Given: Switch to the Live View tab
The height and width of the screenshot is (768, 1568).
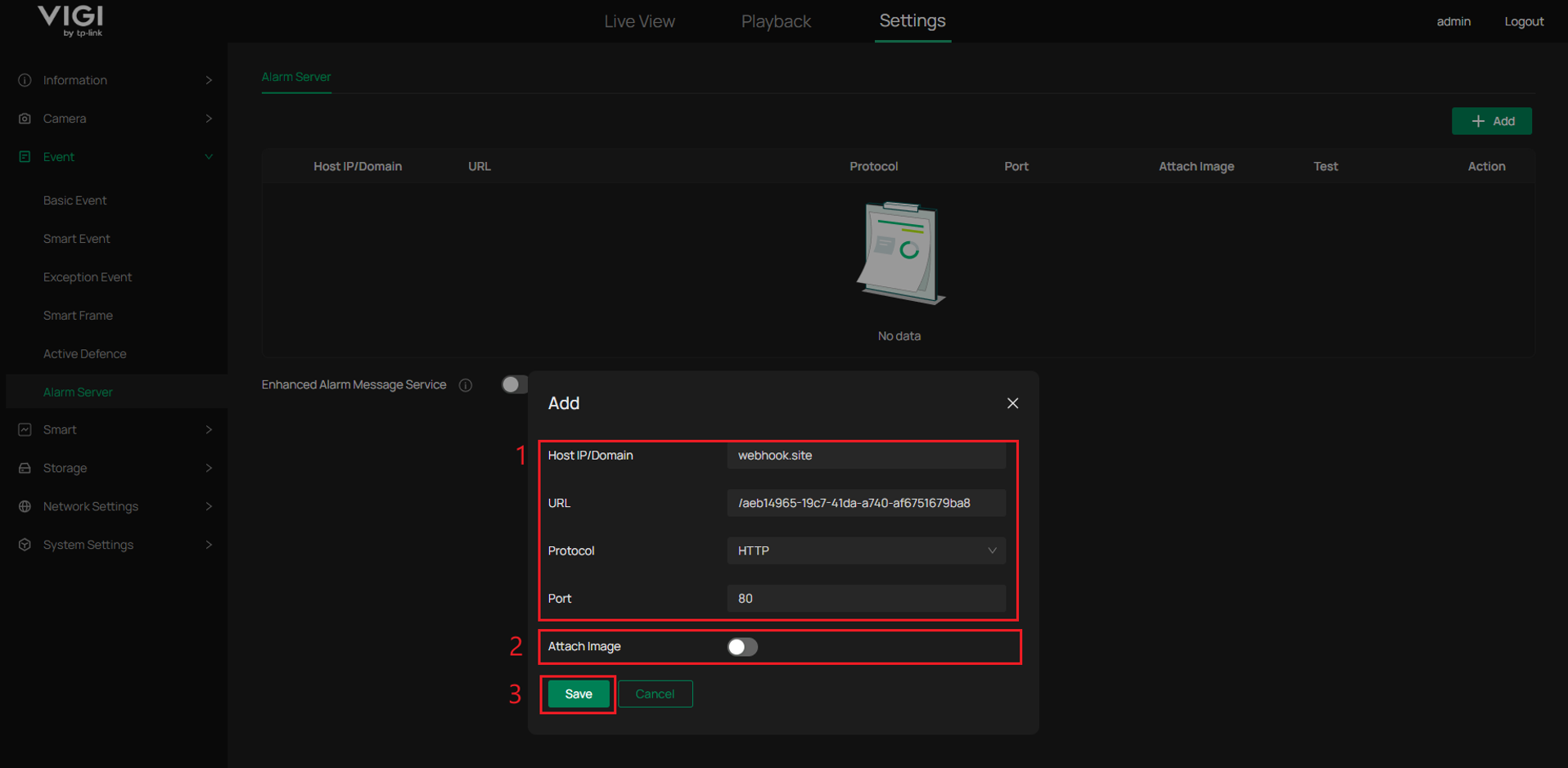Looking at the screenshot, I should [x=639, y=21].
